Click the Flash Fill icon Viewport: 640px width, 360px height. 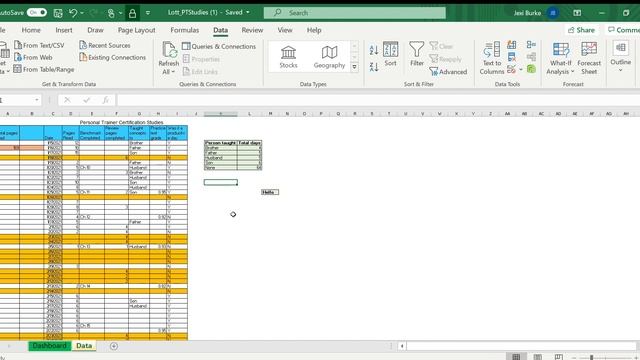coord(511,44)
